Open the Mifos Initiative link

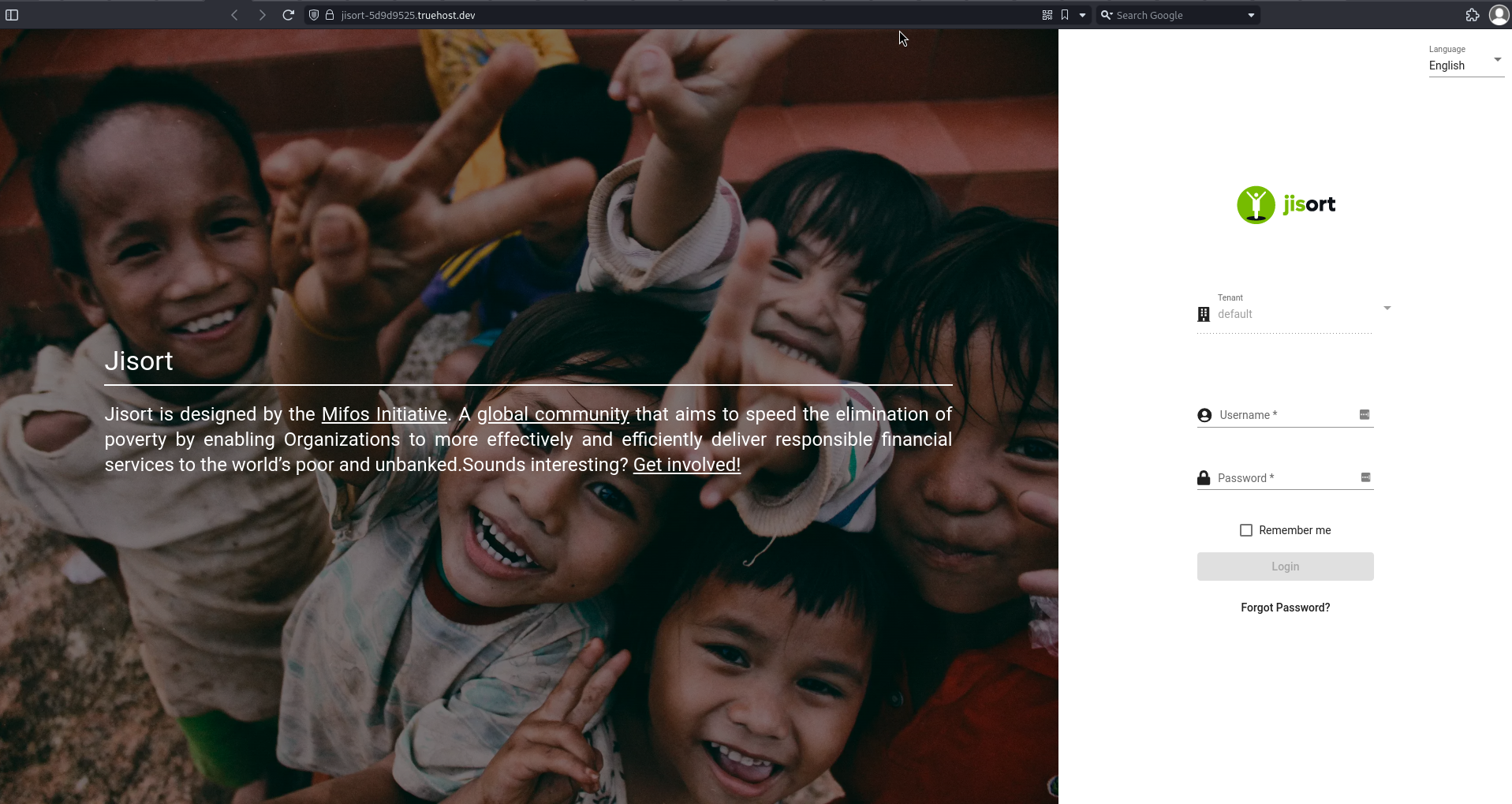coord(383,413)
